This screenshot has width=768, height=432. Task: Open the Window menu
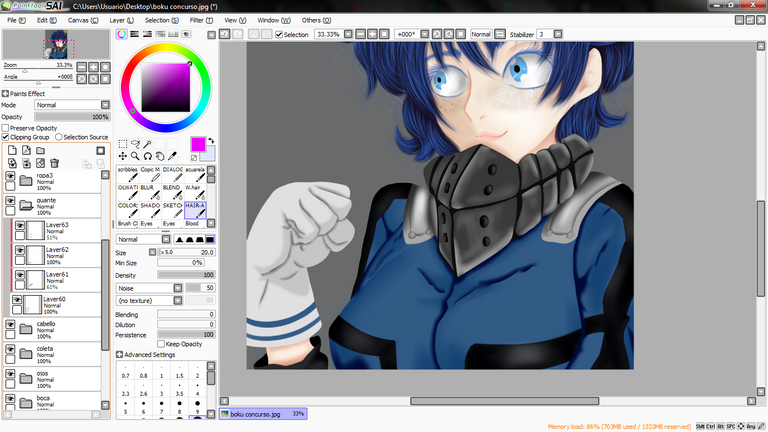point(274,20)
